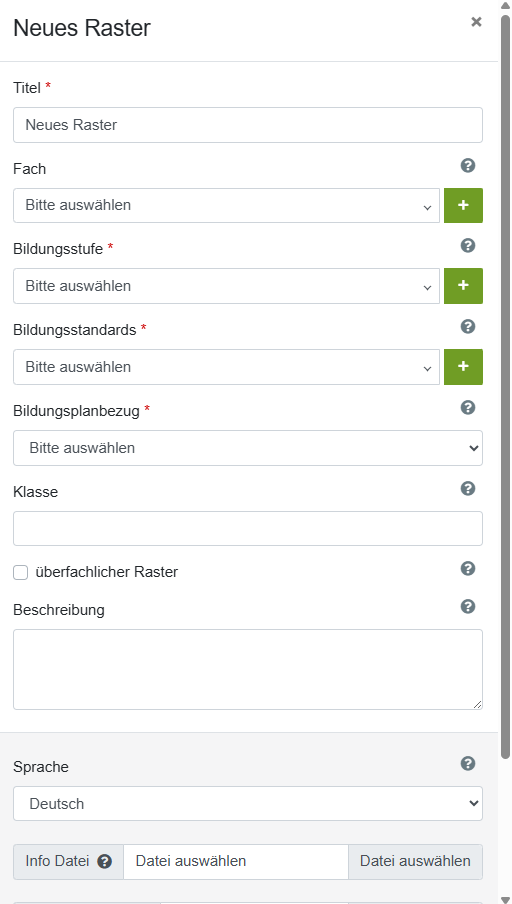
Task: Open the Bildungsplanbezug dropdown
Action: (248, 448)
